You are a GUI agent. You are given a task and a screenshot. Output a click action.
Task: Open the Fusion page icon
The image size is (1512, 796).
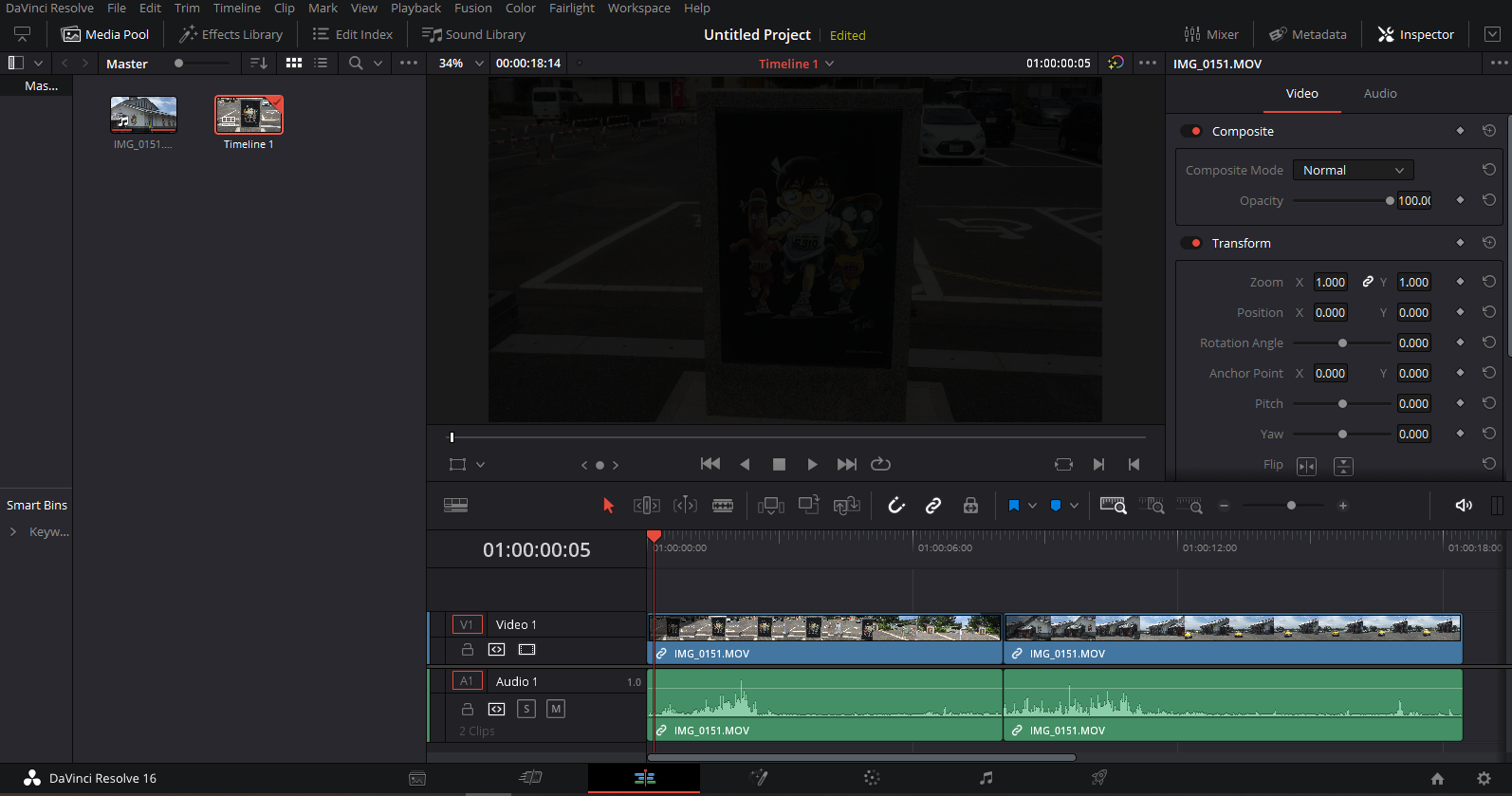coord(759,778)
